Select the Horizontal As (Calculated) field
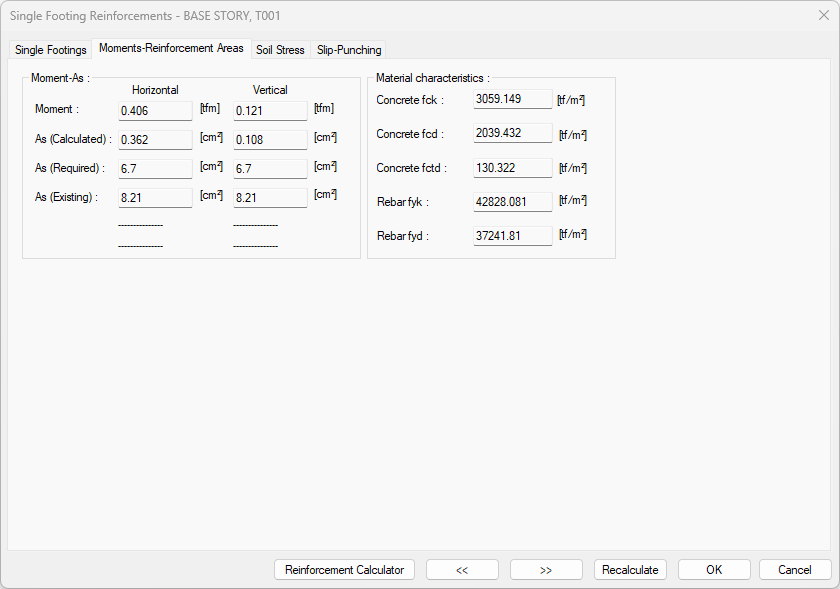 155,140
